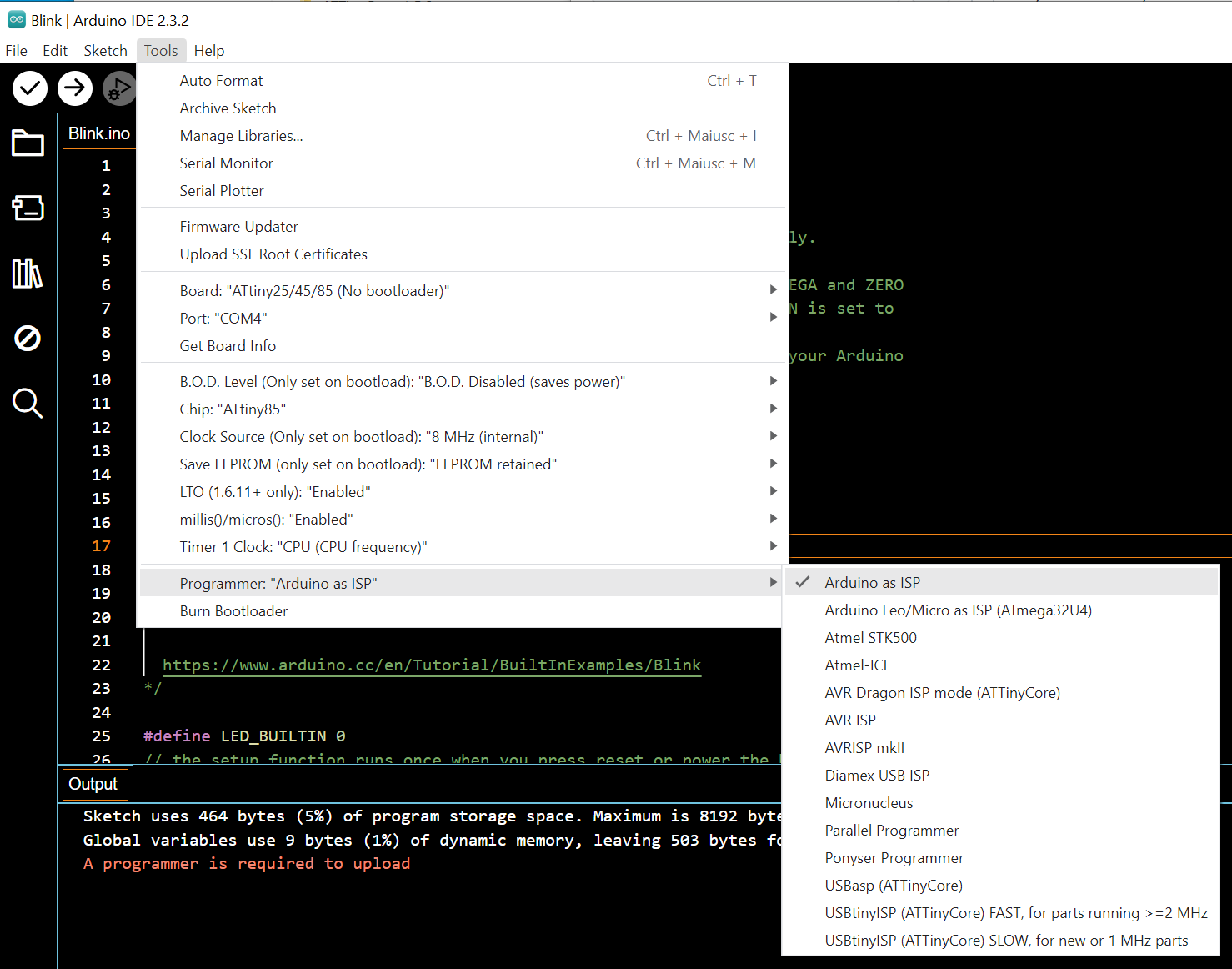Viewport: 1232px width, 969px height.
Task: Choose USBasp (ATTinyCore) as programmer
Action: click(x=893, y=885)
